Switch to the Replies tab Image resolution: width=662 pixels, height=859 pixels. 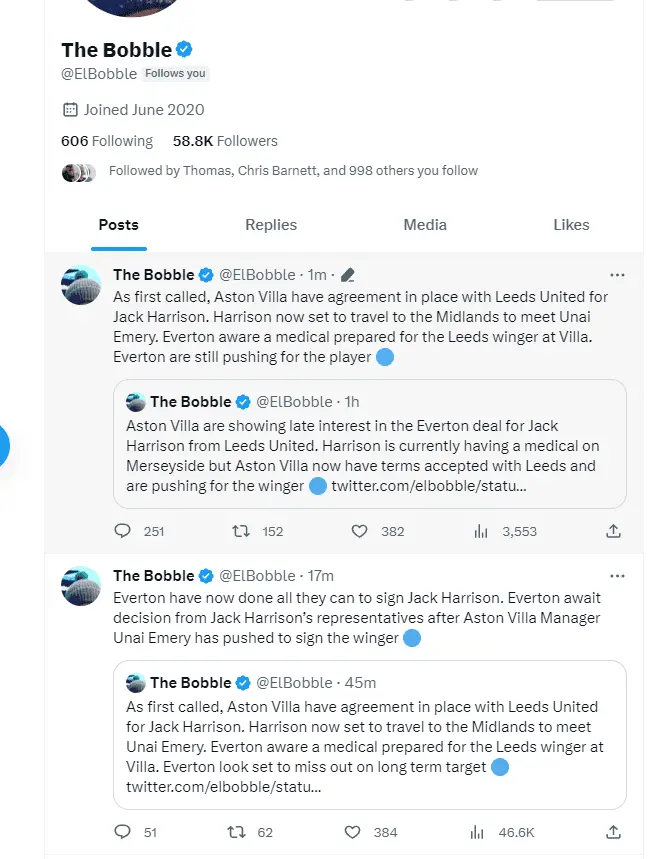click(x=271, y=225)
